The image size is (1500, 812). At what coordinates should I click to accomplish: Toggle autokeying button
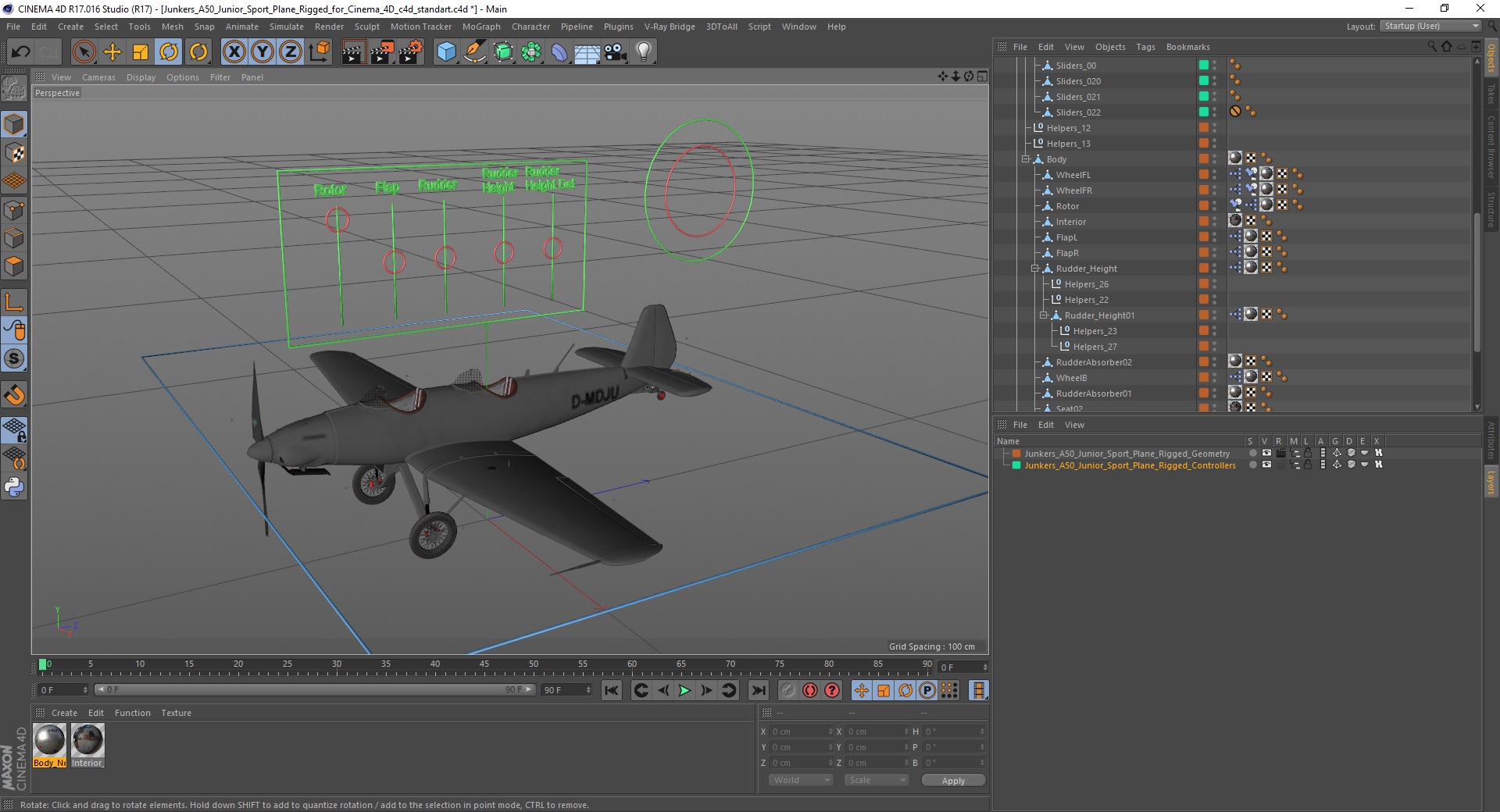point(810,690)
